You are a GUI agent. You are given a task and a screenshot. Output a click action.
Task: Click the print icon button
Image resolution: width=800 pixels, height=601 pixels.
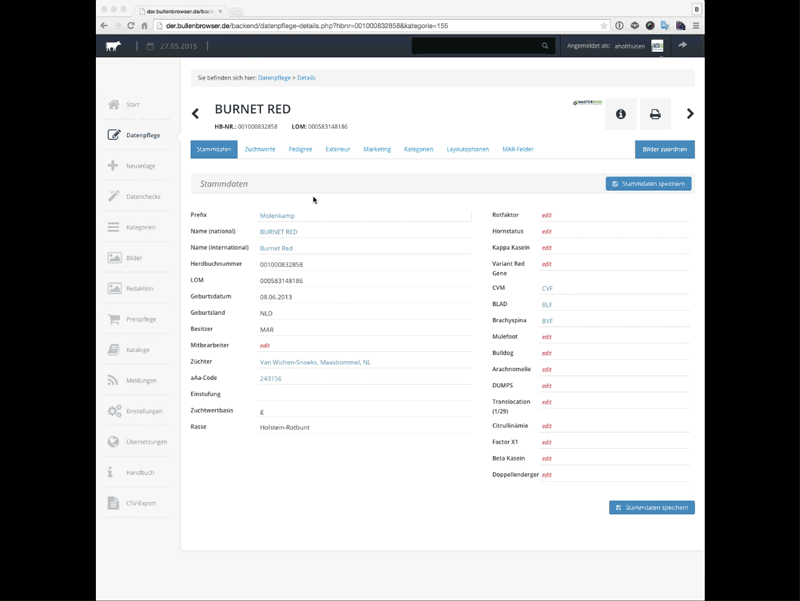(x=655, y=114)
